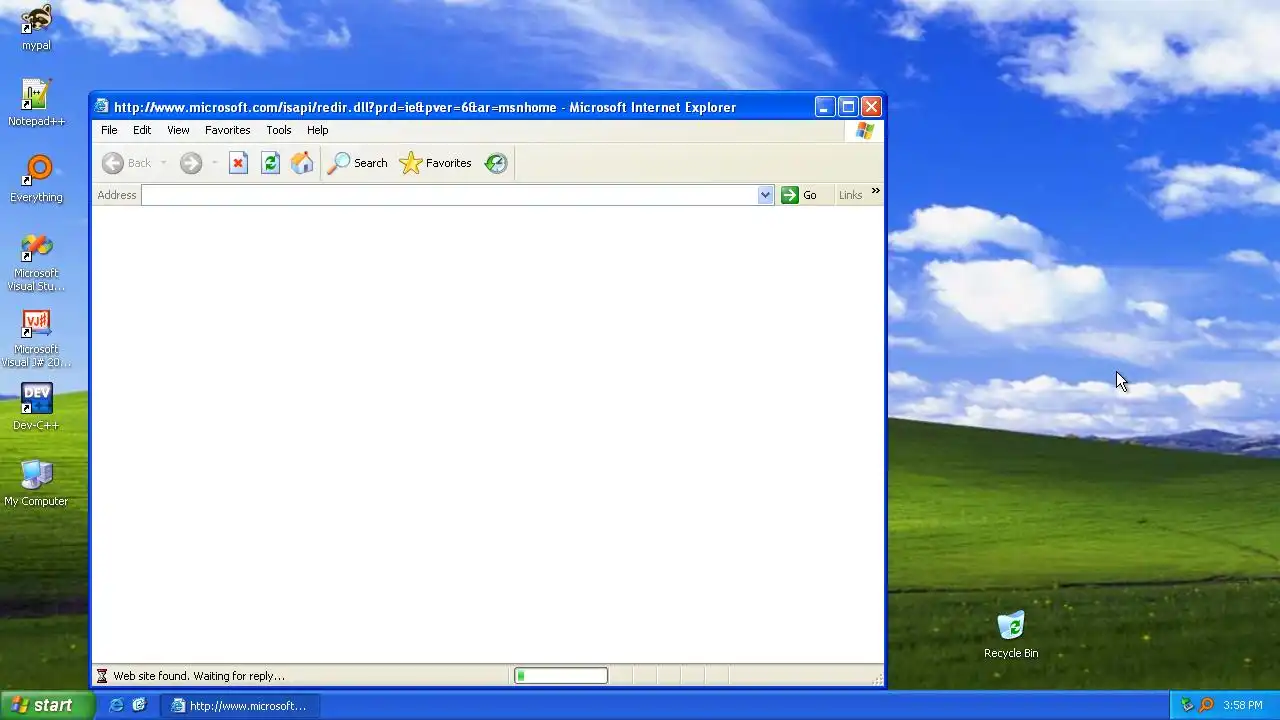Click the Internet Explorer title bar text
This screenshot has width=1280, height=720.
[x=425, y=107]
